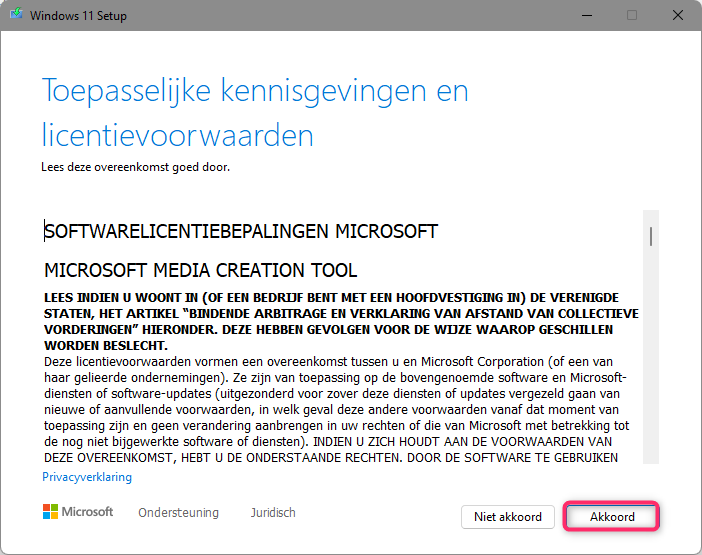Close the Windows 11 Setup window
This screenshot has width=702, height=555.
(678, 15)
